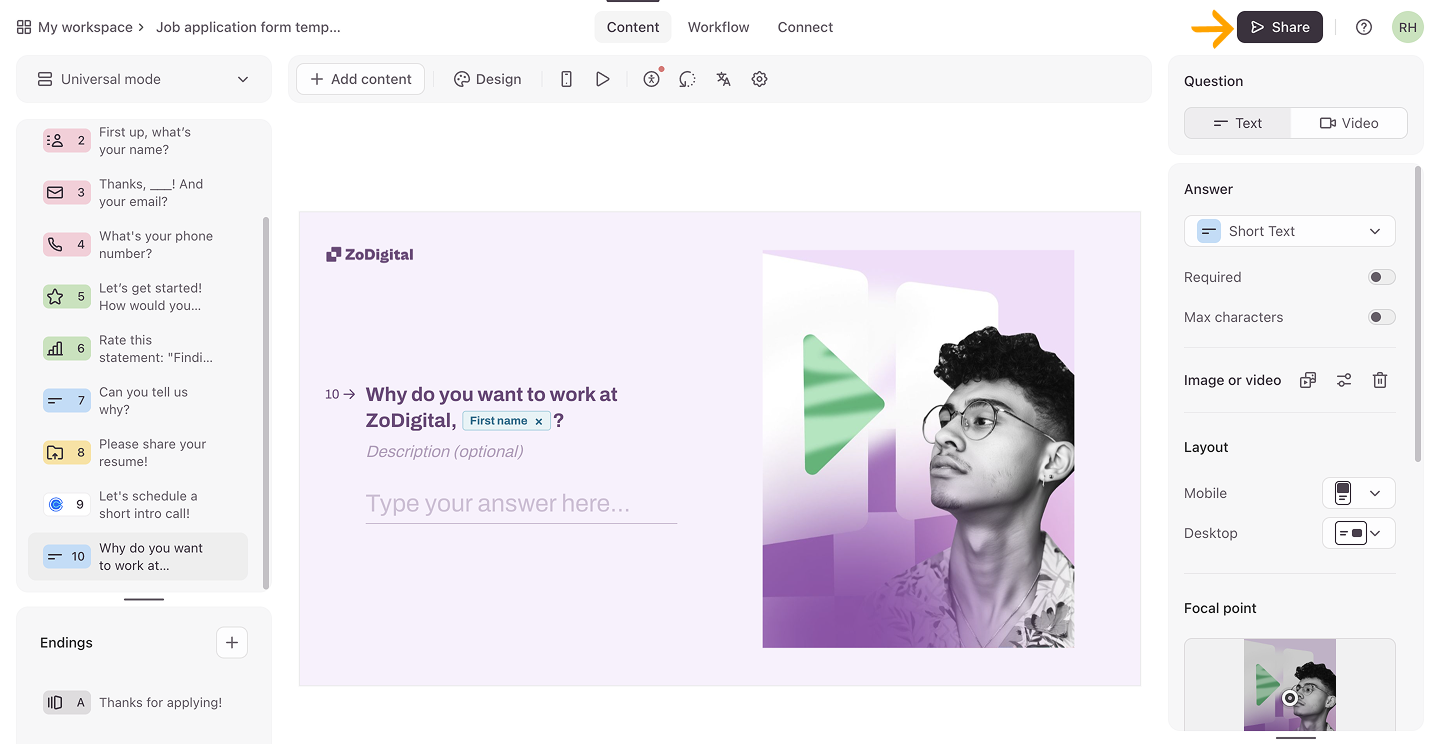Screen dimensions: 1440x744
Task: Switch to the Workflow tab
Action: [718, 27]
